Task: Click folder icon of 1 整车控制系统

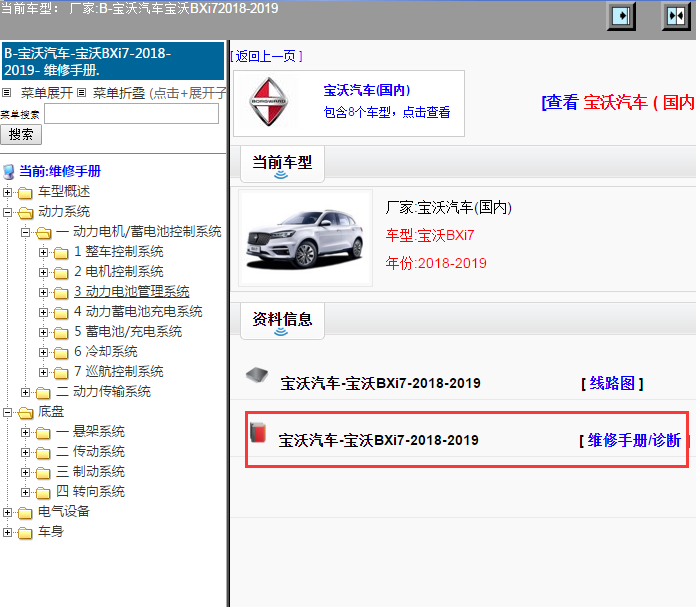Action: tap(61, 253)
